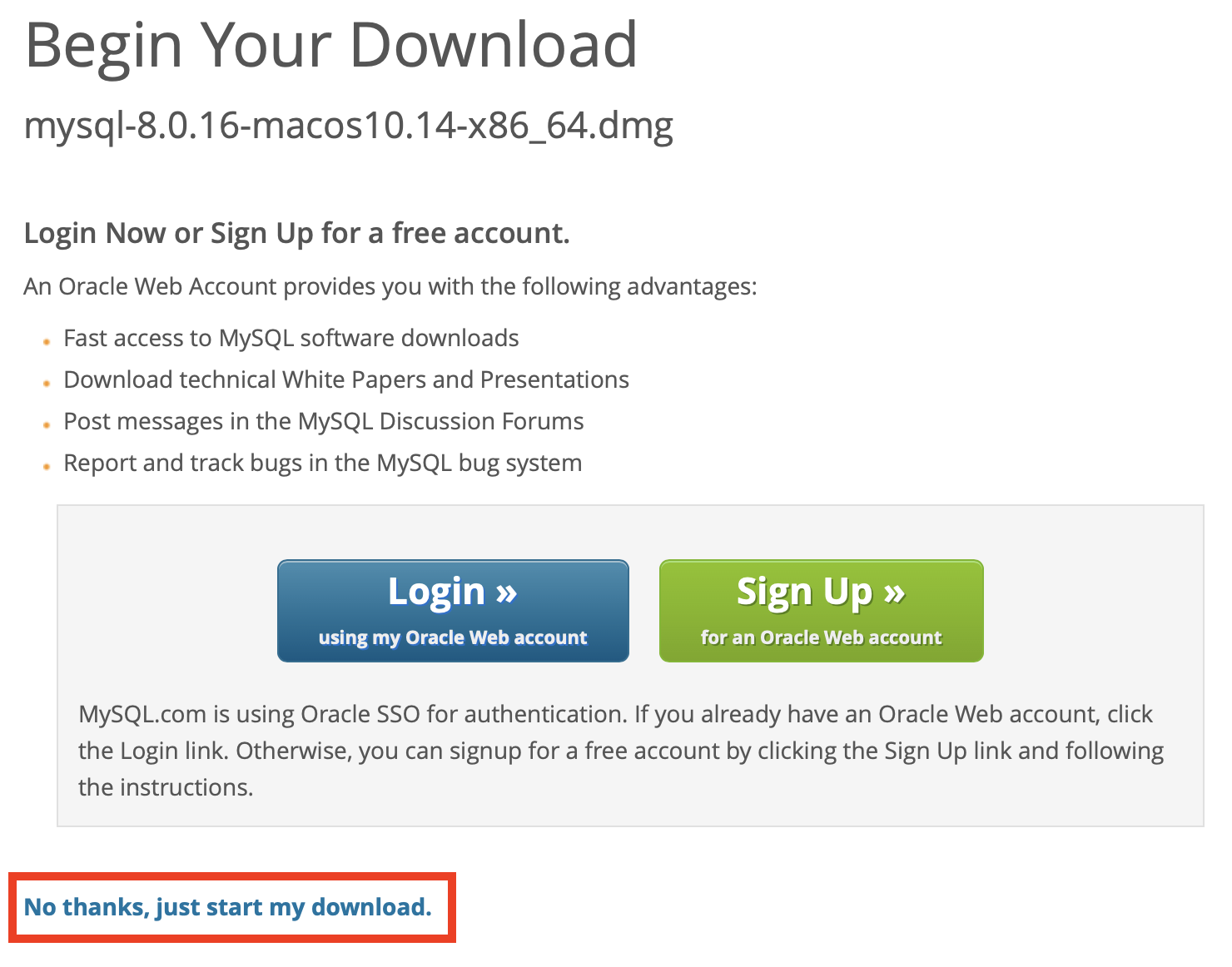The width and height of the screenshot is (1232, 967).
Task: Click the Login Now or Sign Up subheading
Action: [297, 233]
